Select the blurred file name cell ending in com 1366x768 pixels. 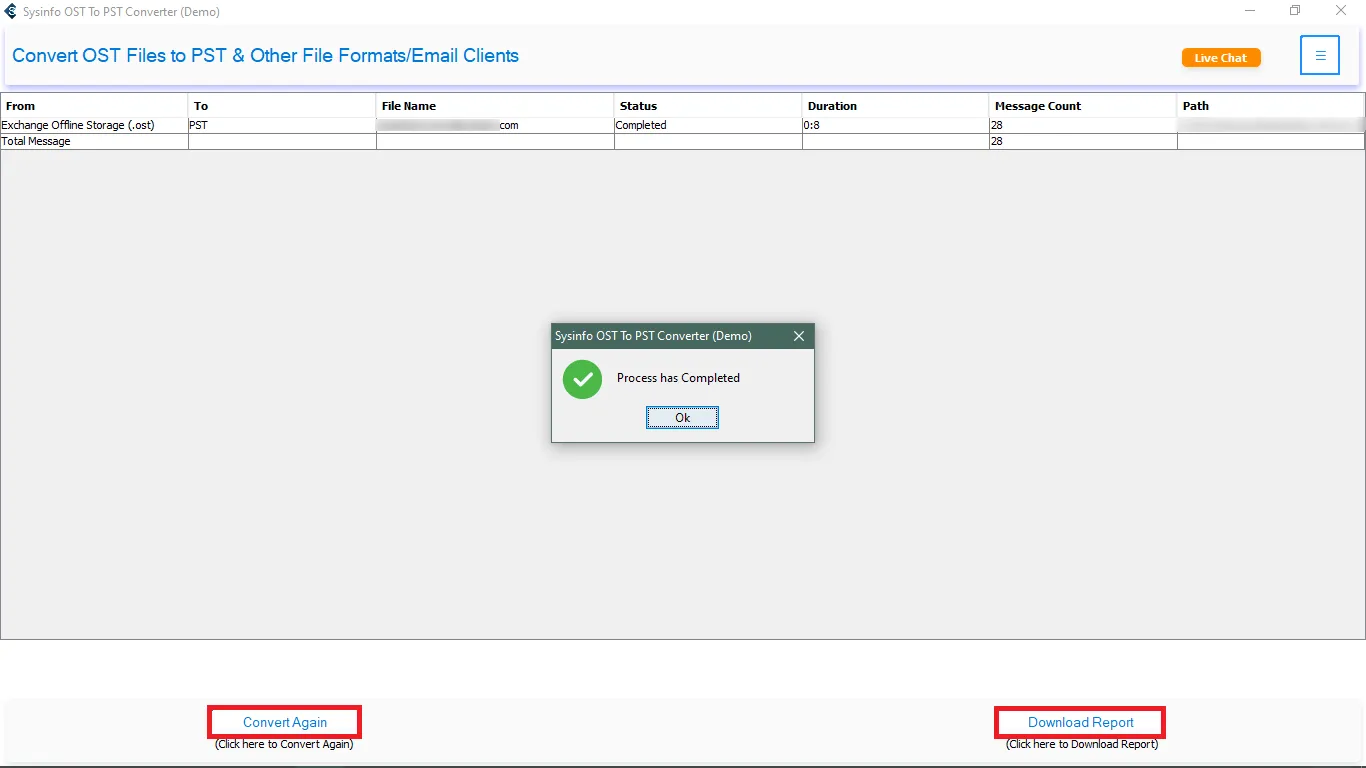[495, 126]
